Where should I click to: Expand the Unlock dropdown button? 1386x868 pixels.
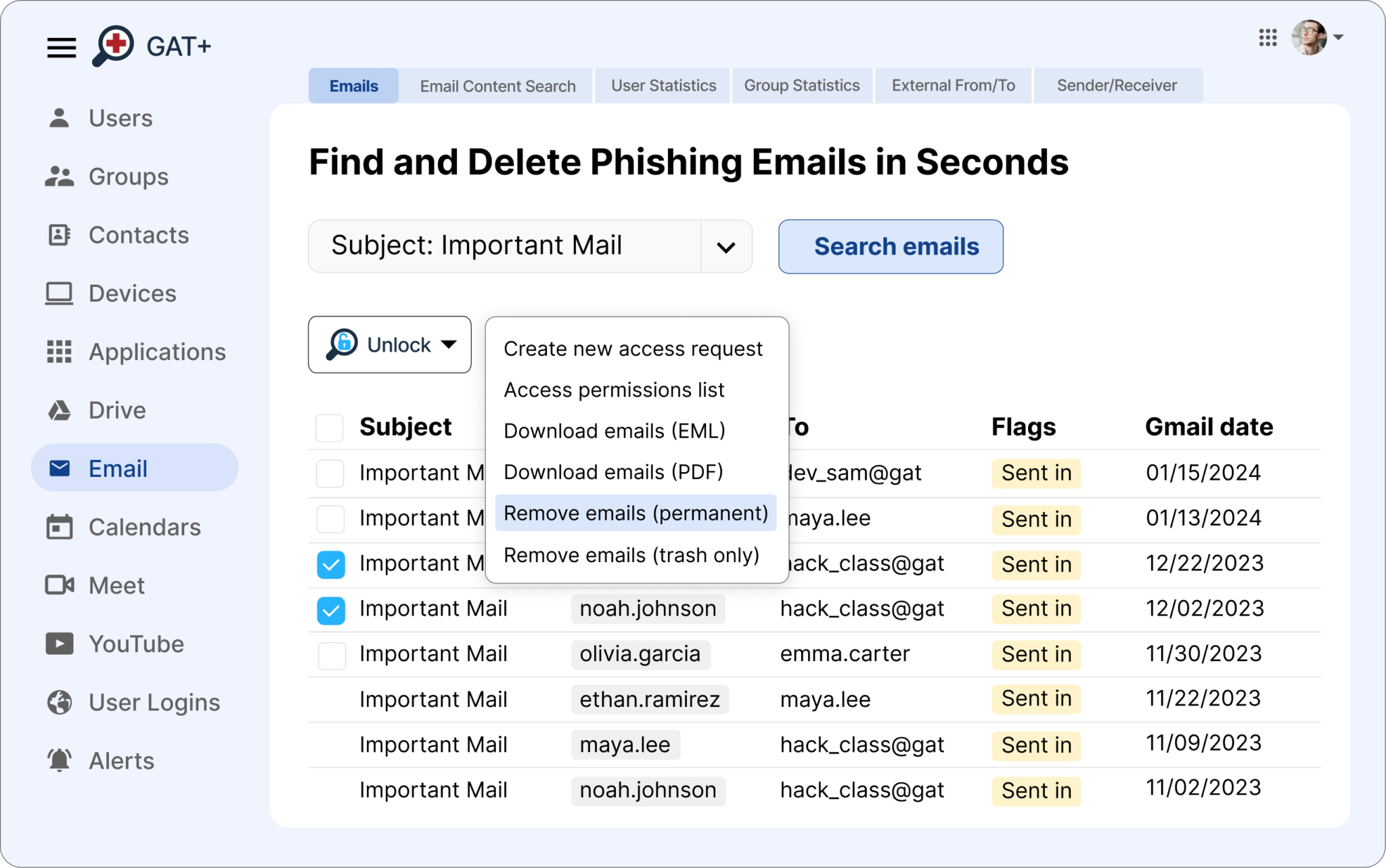click(x=390, y=344)
